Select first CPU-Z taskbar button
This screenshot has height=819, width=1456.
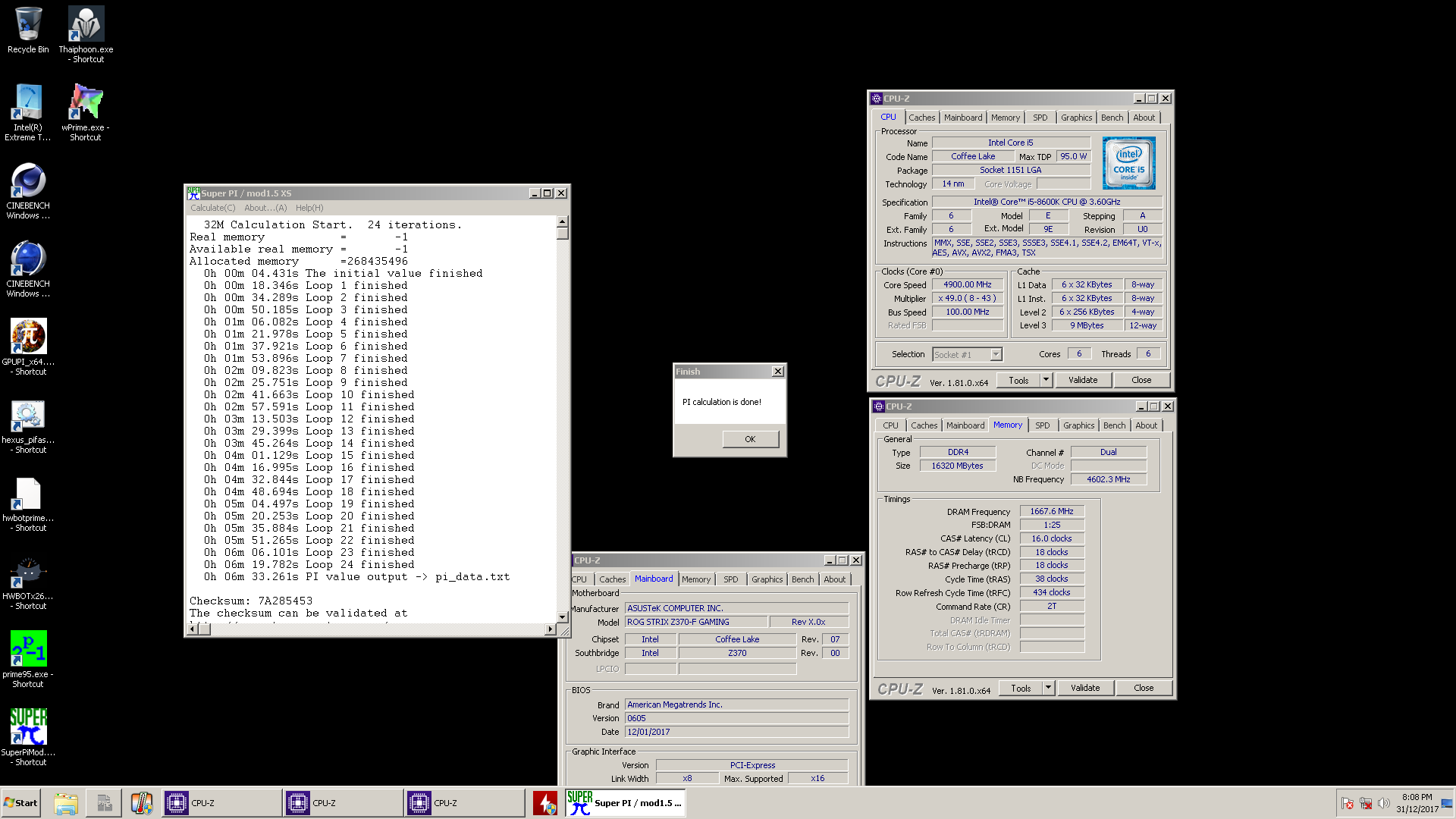pyautogui.click(x=221, y=803)
